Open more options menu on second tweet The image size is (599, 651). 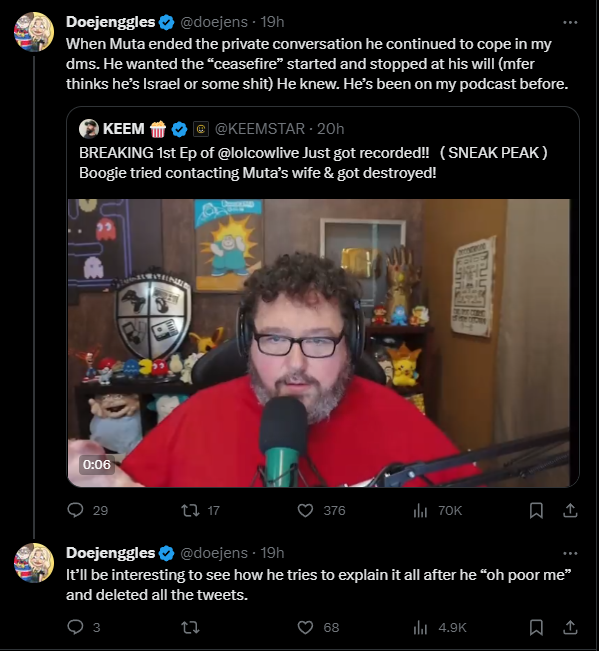[x=570, y=553]
